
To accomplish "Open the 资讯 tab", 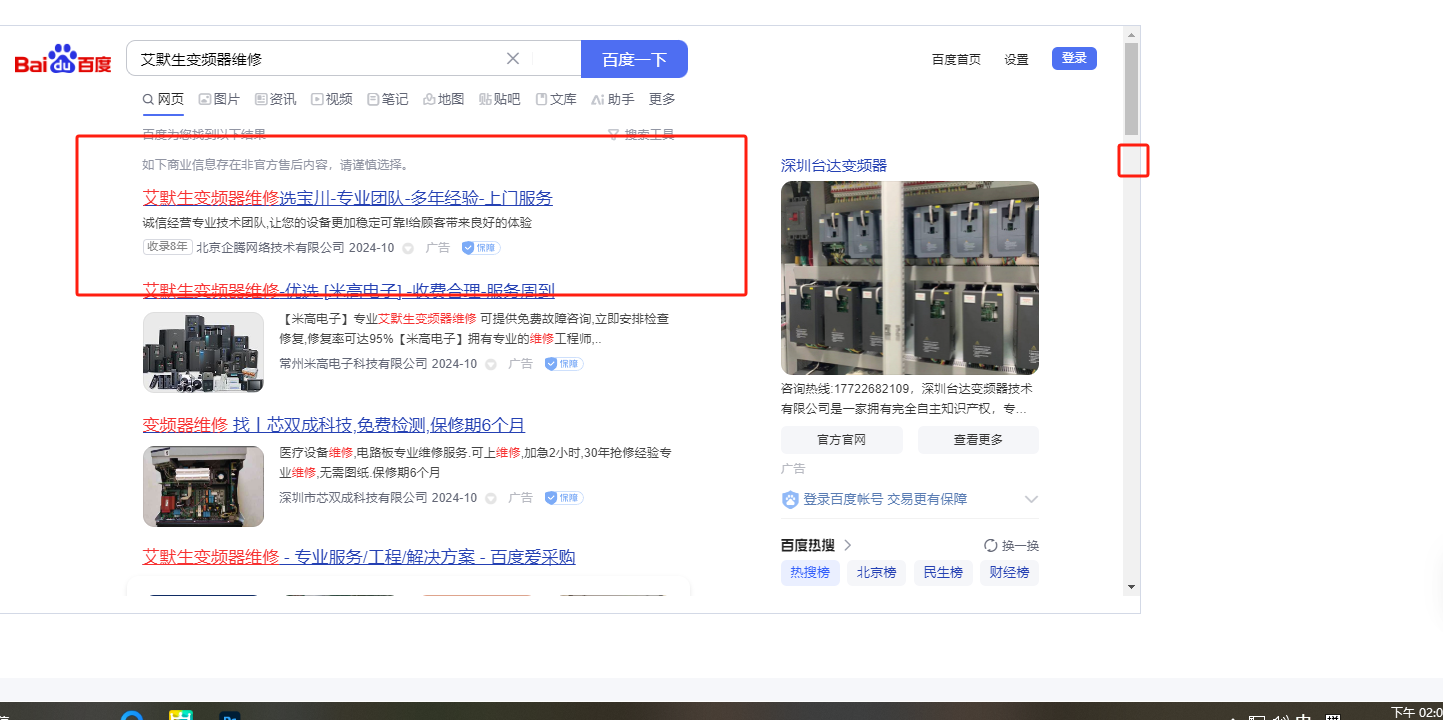I will click(275, 99).
